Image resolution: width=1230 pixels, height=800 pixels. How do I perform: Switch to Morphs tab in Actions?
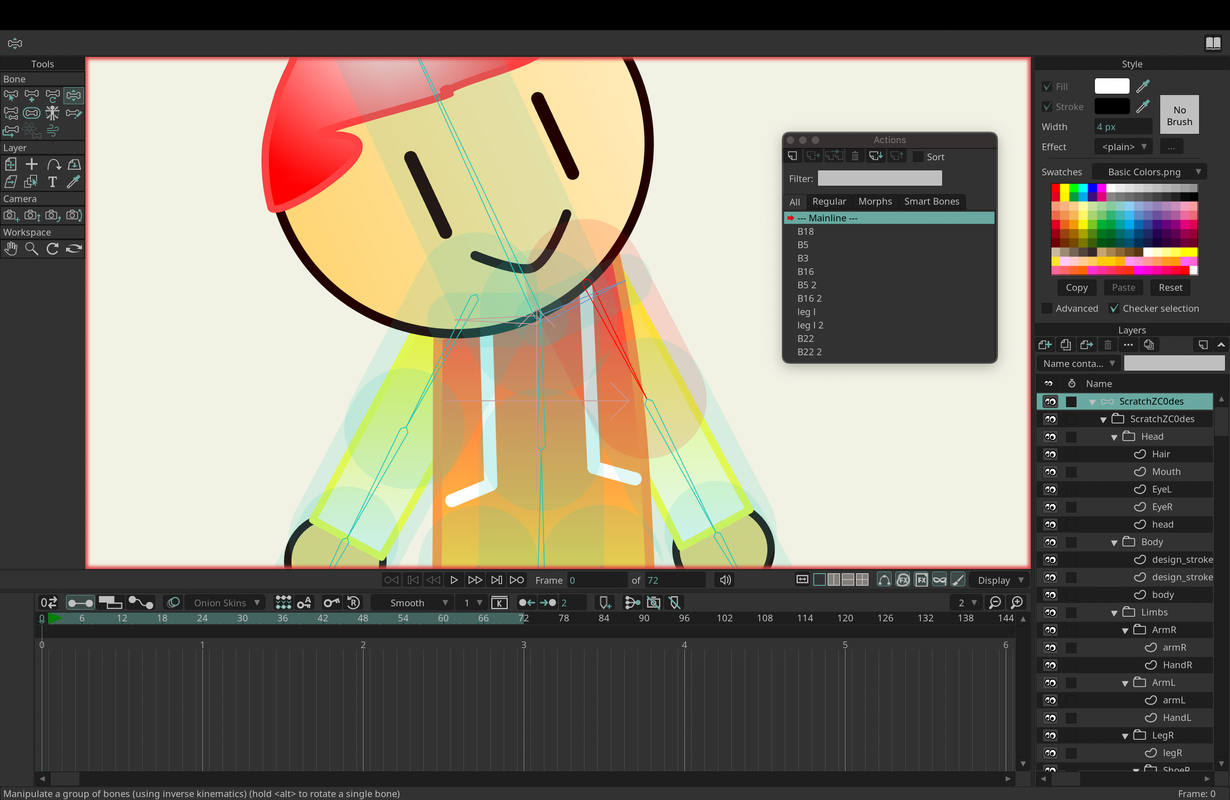tap(875, 202)
